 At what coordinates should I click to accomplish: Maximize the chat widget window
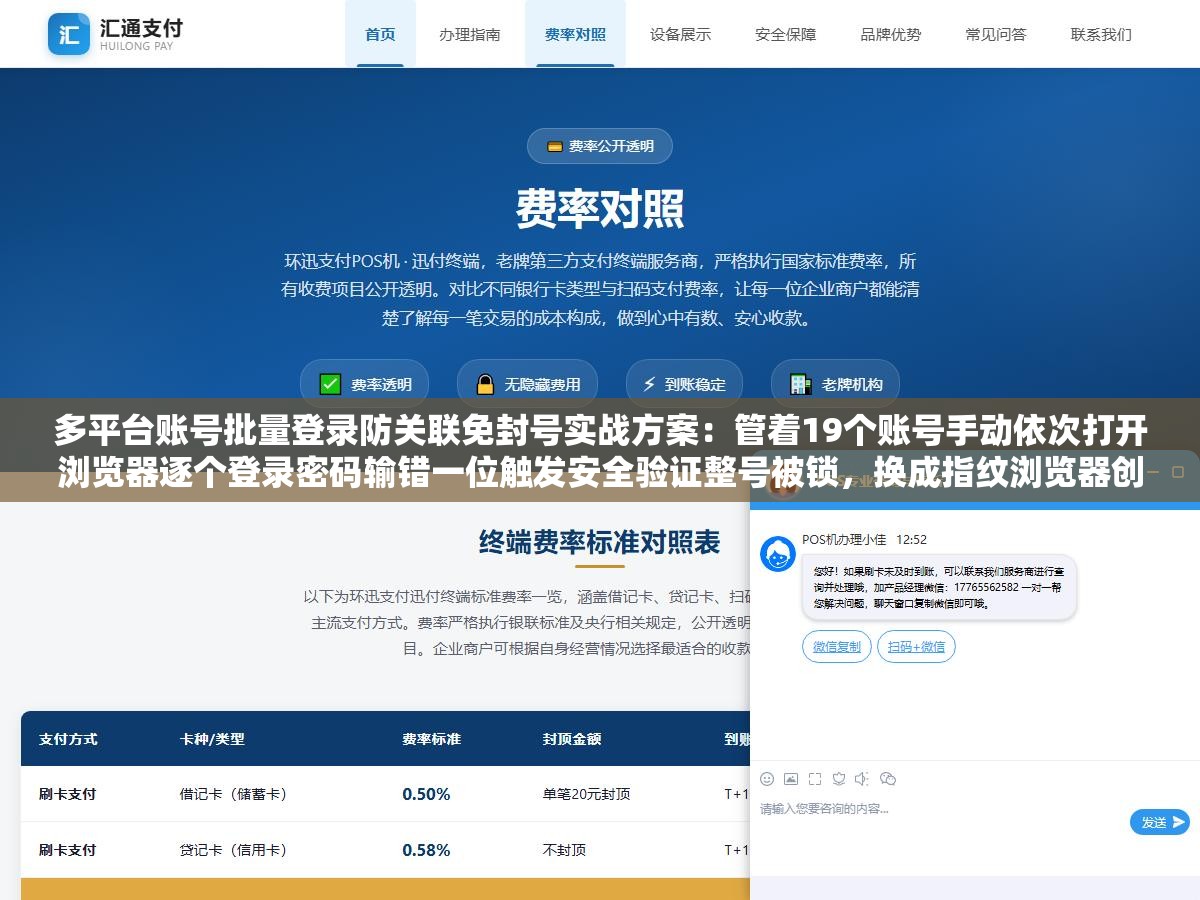tap(1179, 470)
